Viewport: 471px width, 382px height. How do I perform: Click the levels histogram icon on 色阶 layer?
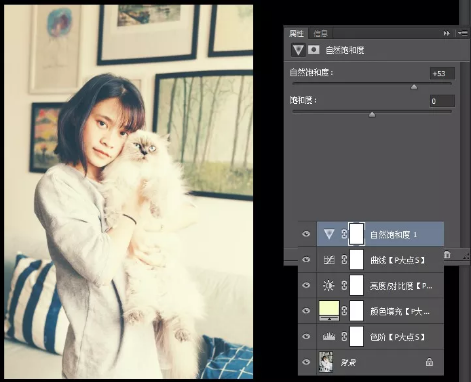(329, 337)
